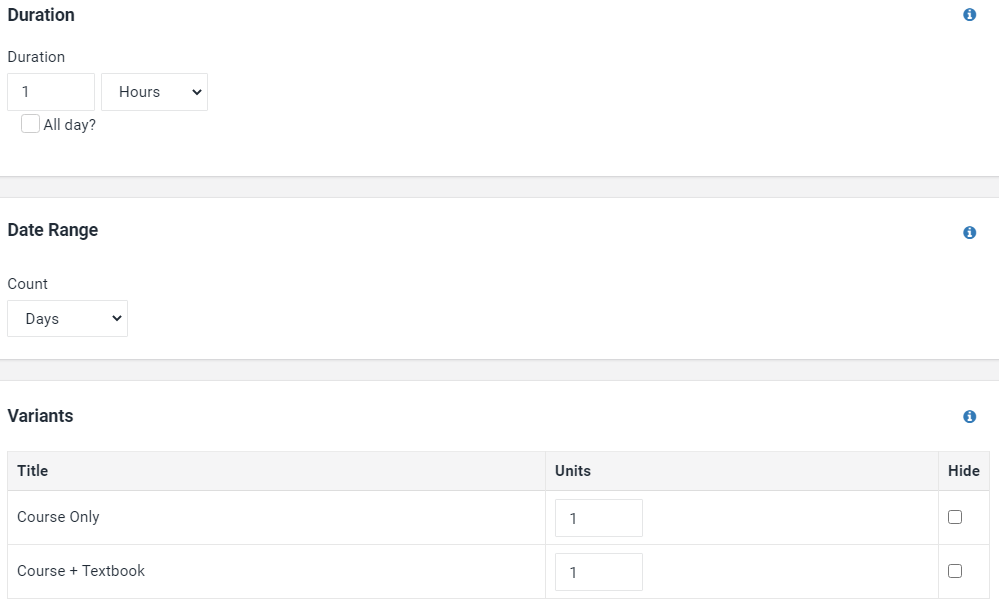Click the Variants section info icon

pos(969,417)
